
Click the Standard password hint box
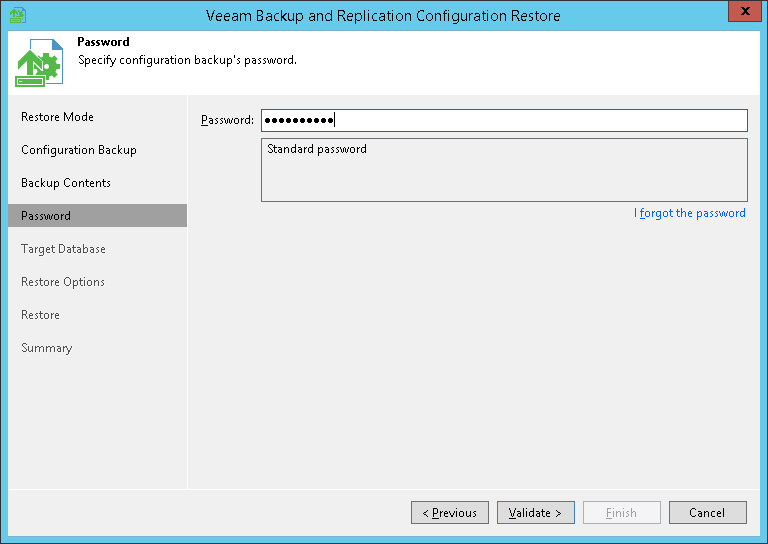click(504, 170)
